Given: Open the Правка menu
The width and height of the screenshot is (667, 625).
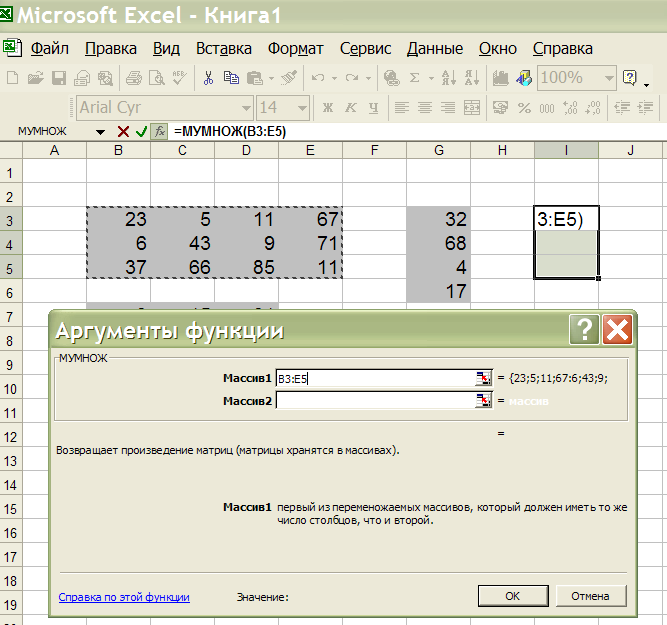Looking at the screenshot, I should (111, 49).
